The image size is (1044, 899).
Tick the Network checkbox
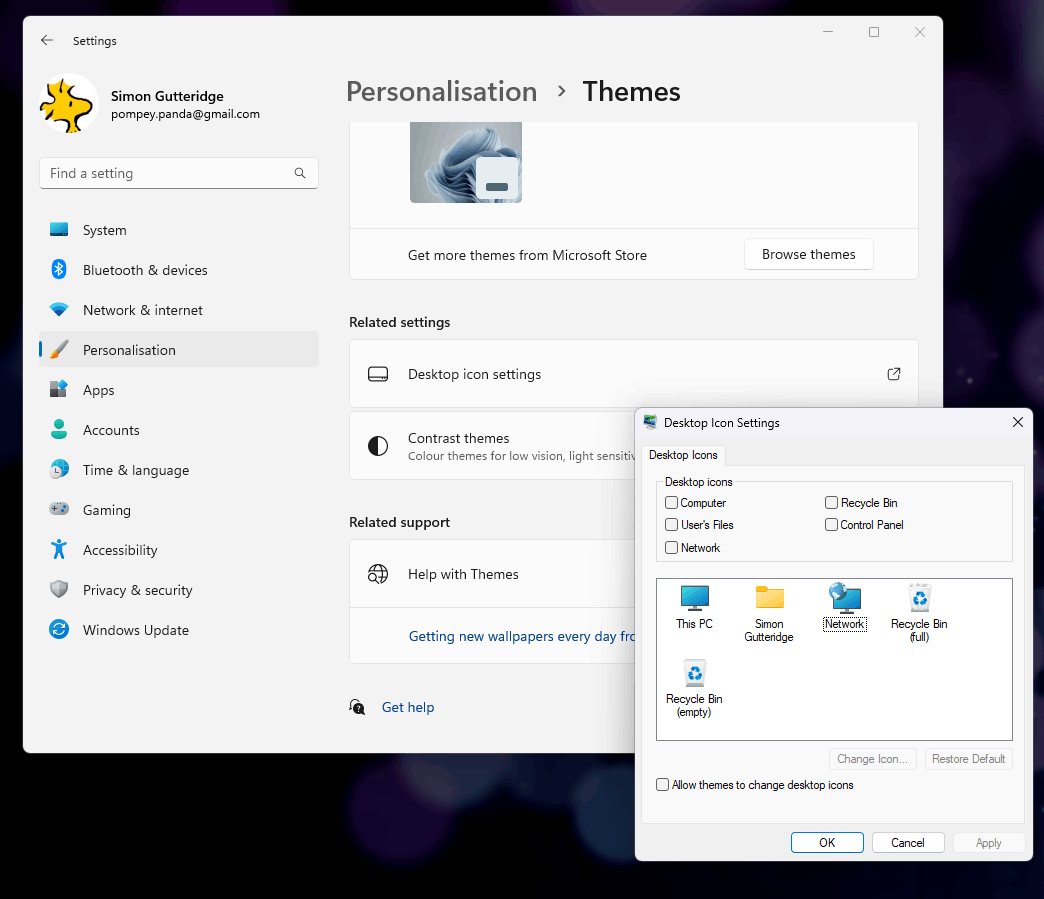671,547
